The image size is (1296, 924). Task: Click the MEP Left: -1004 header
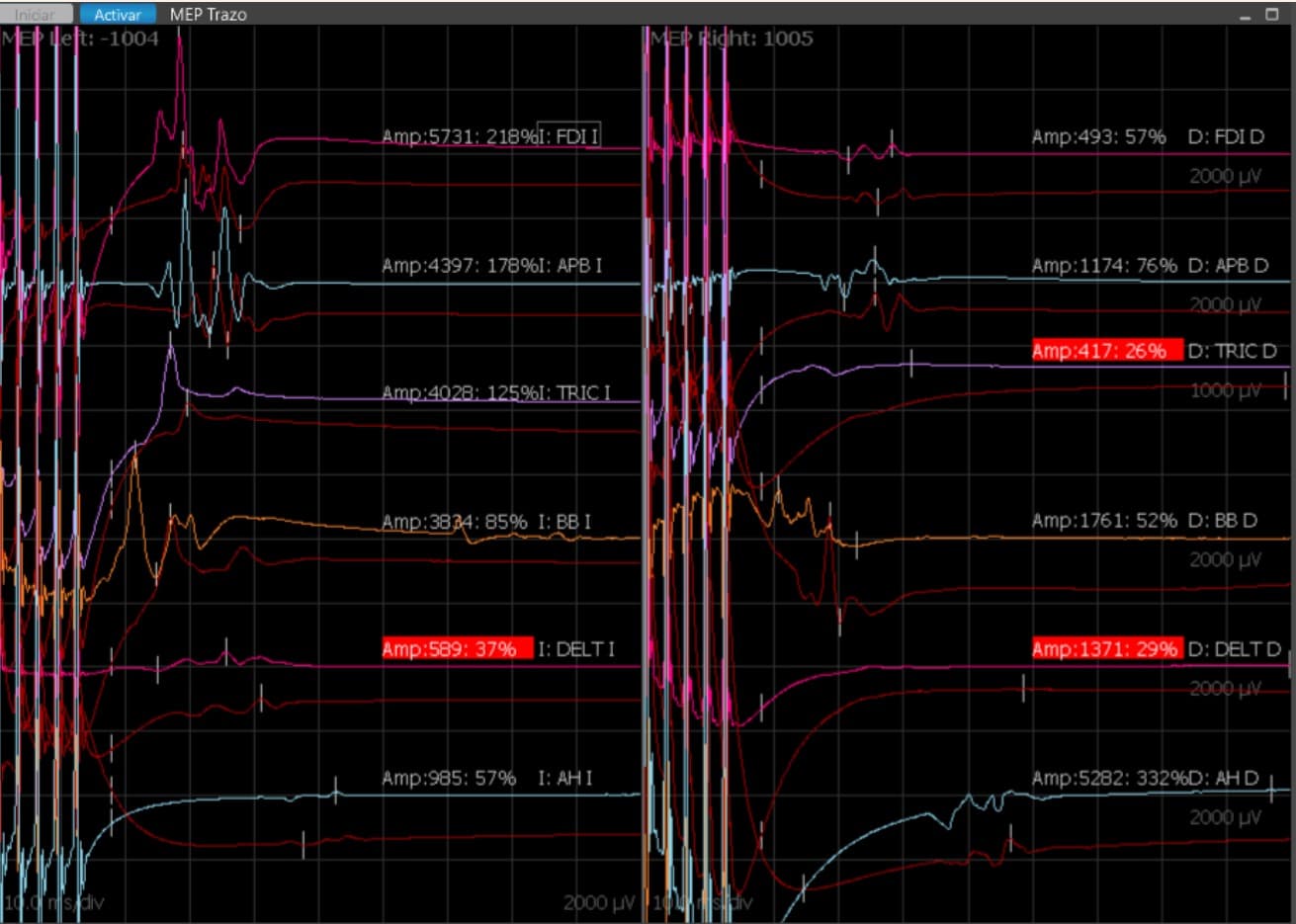81,39
